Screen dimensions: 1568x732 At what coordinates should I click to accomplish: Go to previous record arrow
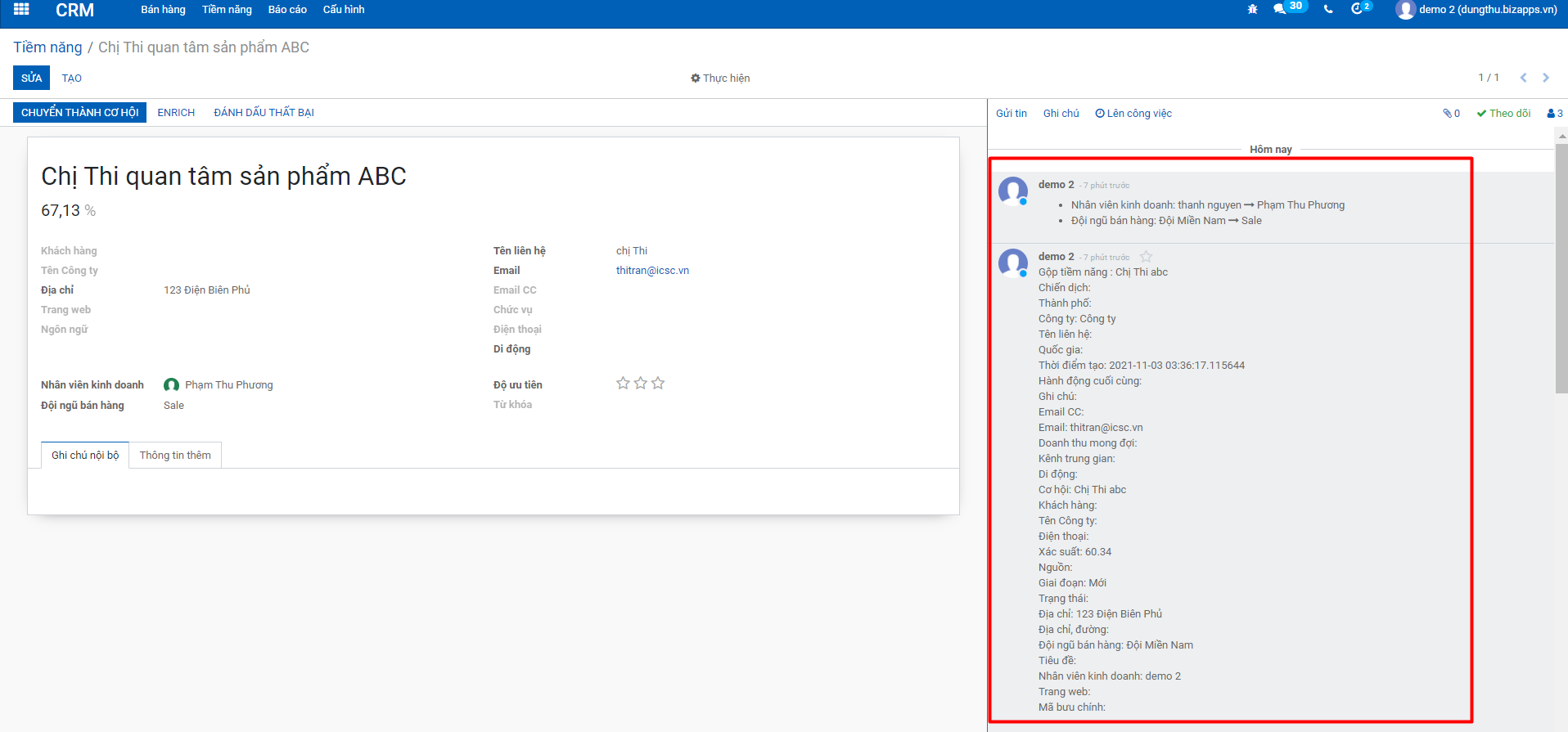click(1524, 78)
